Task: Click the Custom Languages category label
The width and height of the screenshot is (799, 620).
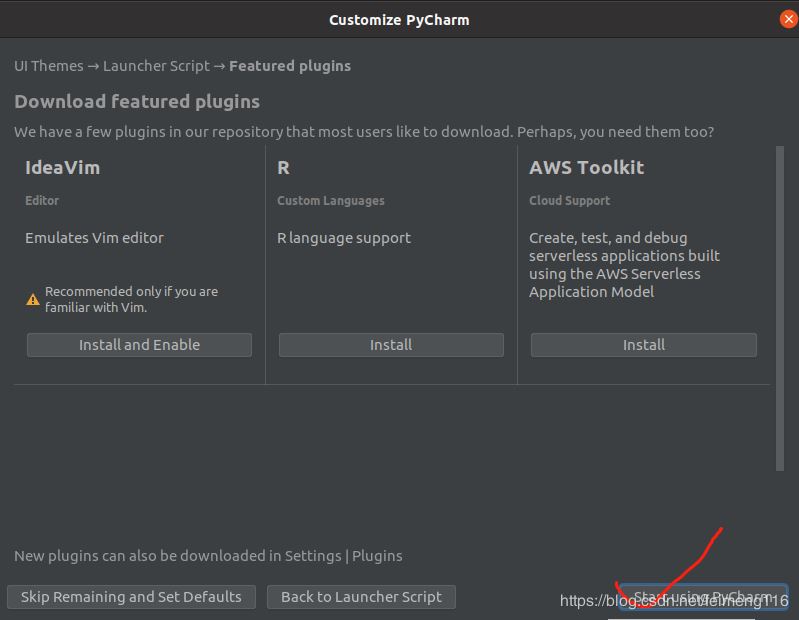Action: tap(330, 201)
